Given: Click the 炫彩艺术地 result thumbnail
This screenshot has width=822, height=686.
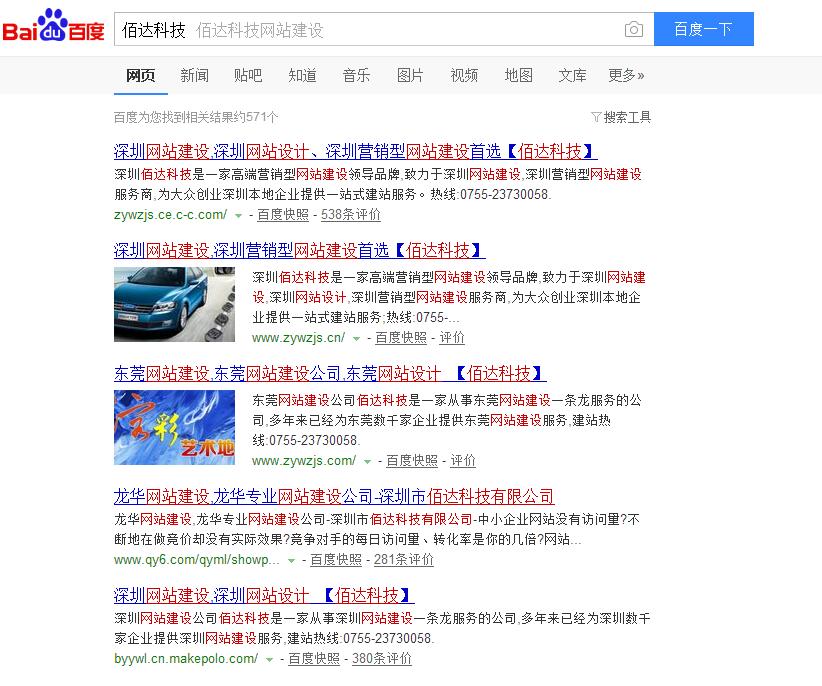Looking at the screenshot, I should (x=174, y=427).
